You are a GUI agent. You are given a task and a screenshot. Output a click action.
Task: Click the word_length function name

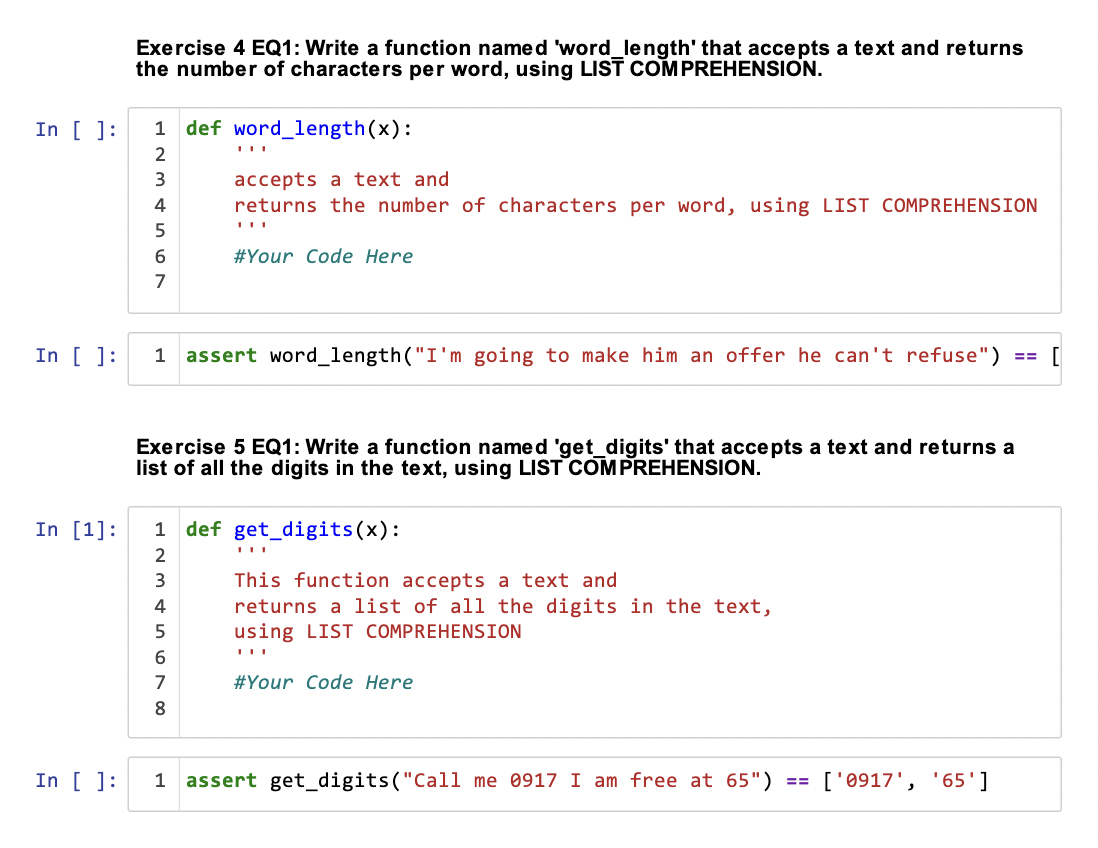point(299,128)
